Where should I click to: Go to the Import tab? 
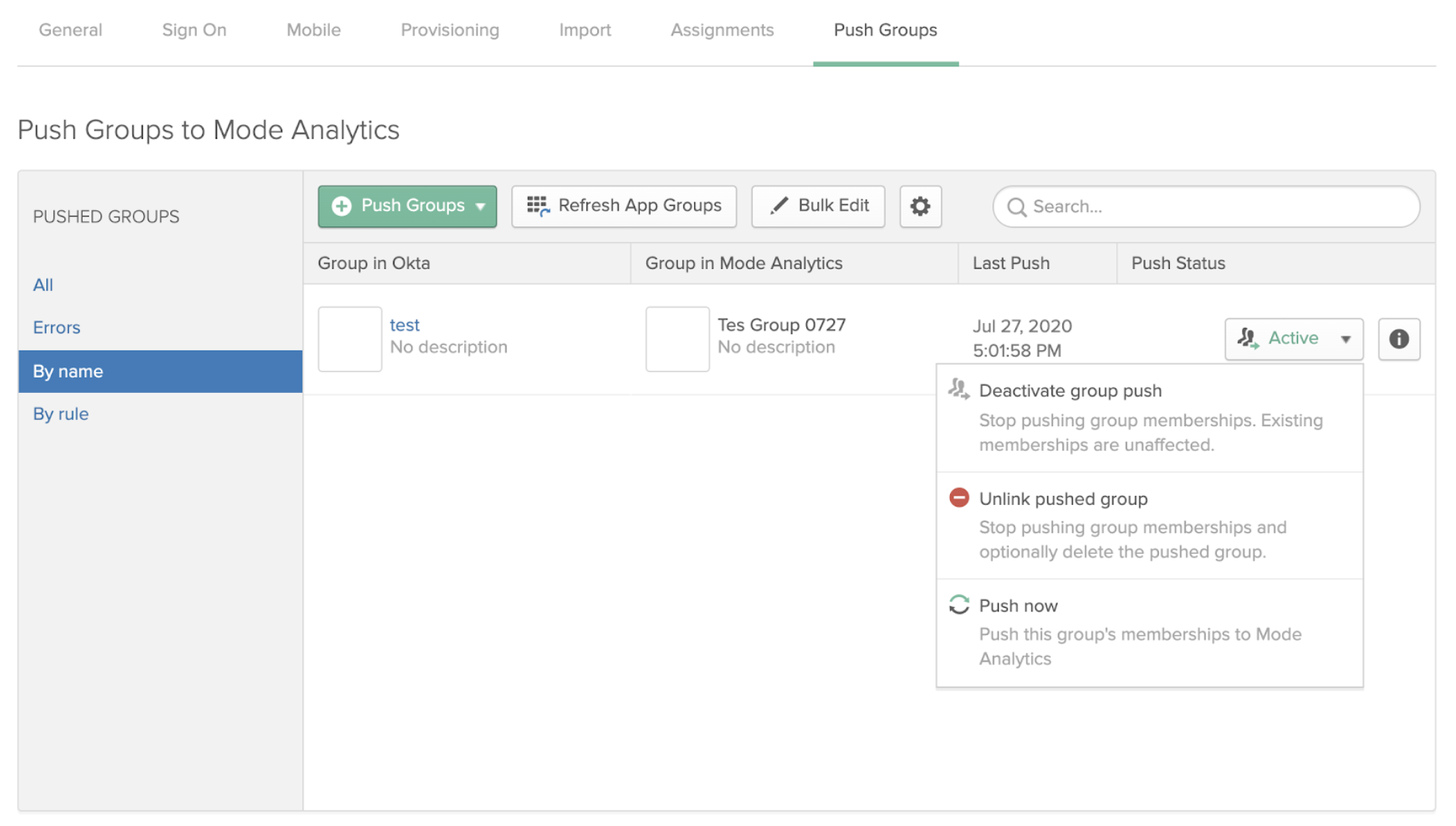585,30
